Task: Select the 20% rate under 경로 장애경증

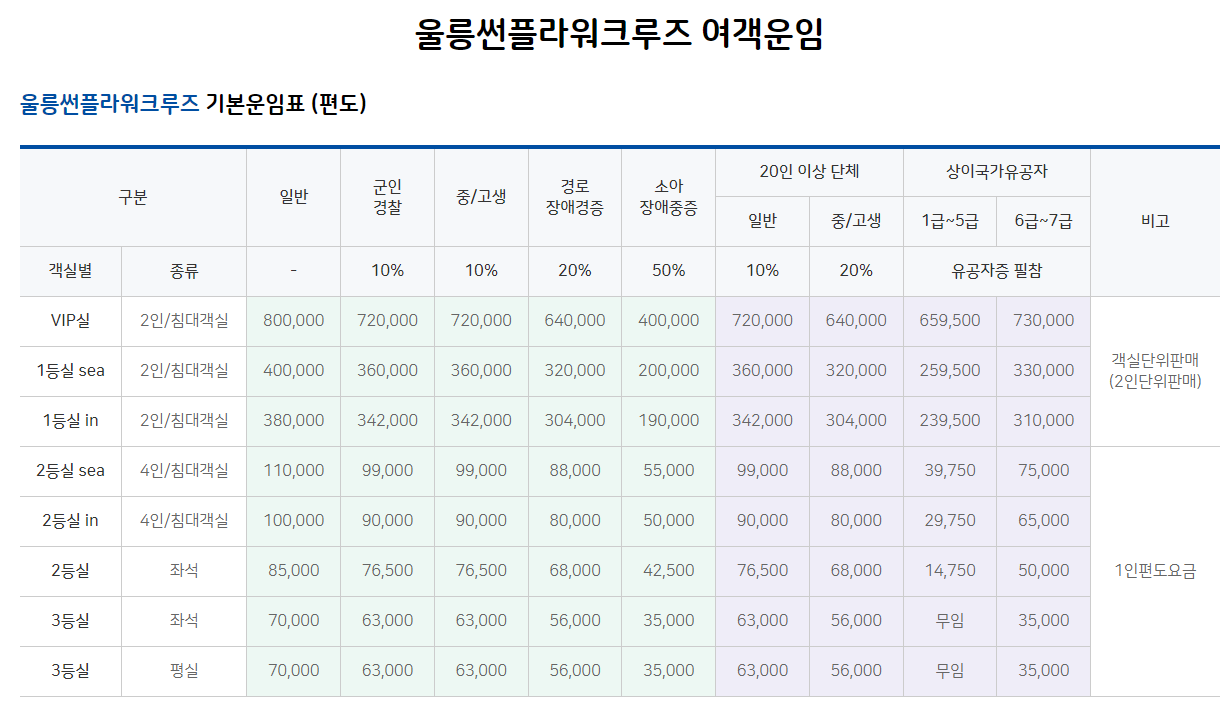Action: click(575, 271)
